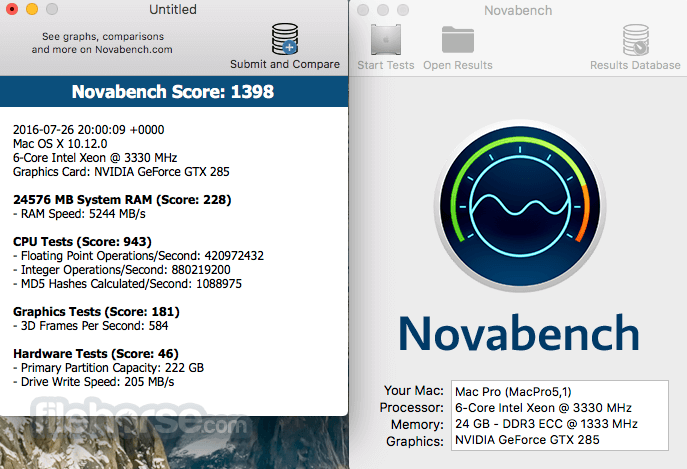
Task: Click the See graphs, comparisons text
Action: coord(103,43)
